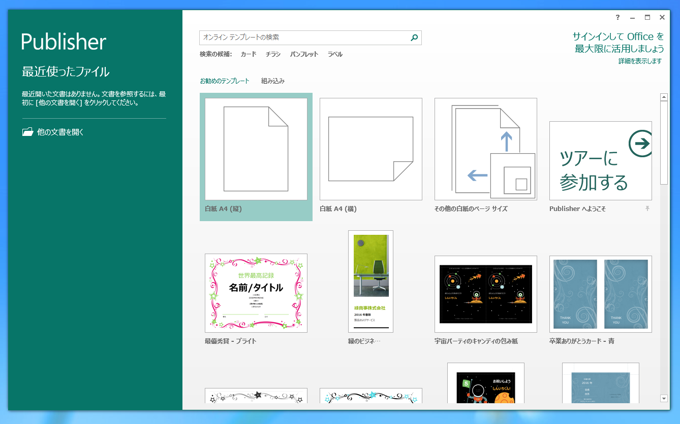Screen dimensions: 680x424
Task: Select the チラシ search suggestion
Action: pos(273,54)
